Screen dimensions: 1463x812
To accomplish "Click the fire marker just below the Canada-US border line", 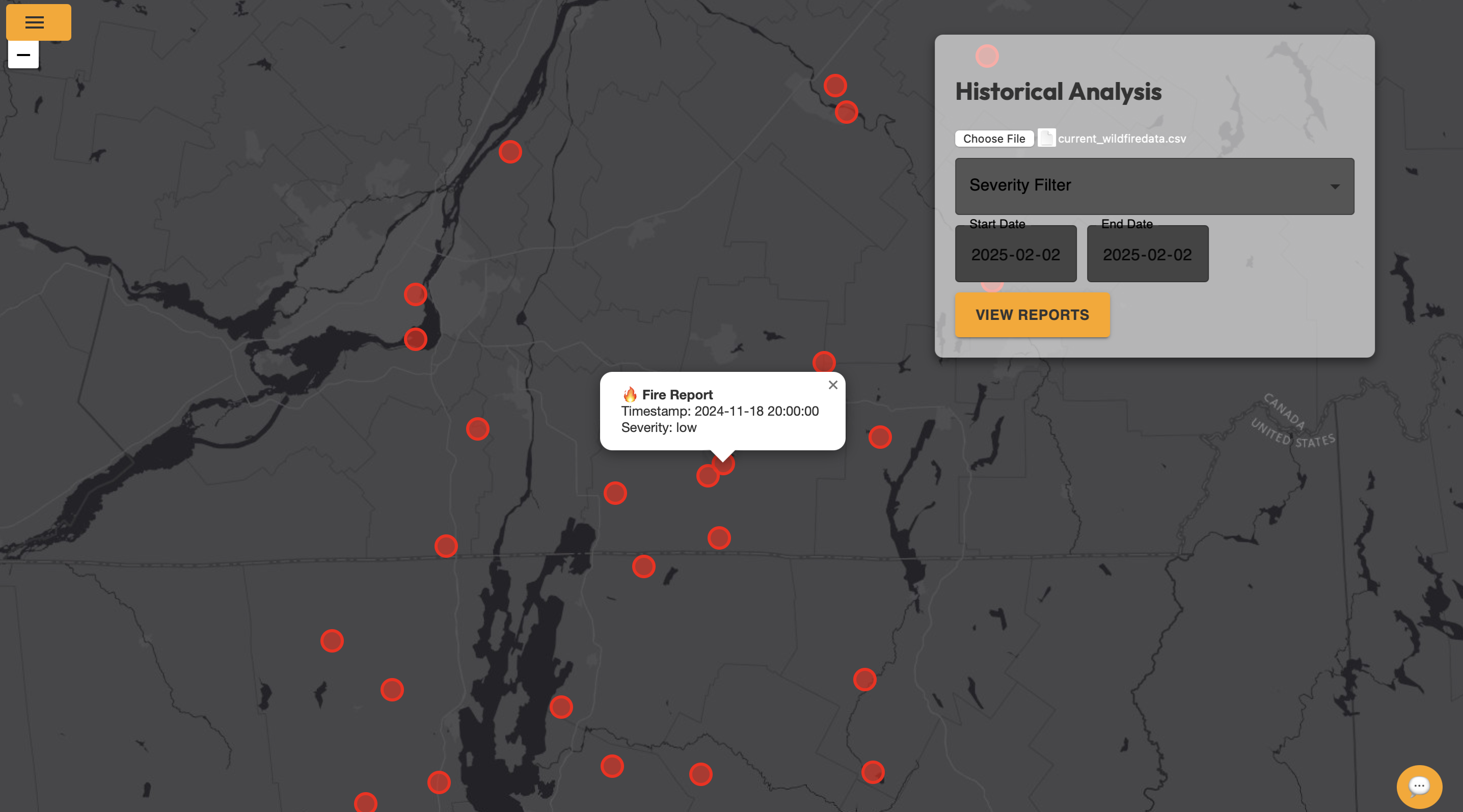I will pyautogui.click(x=643, y=566).
